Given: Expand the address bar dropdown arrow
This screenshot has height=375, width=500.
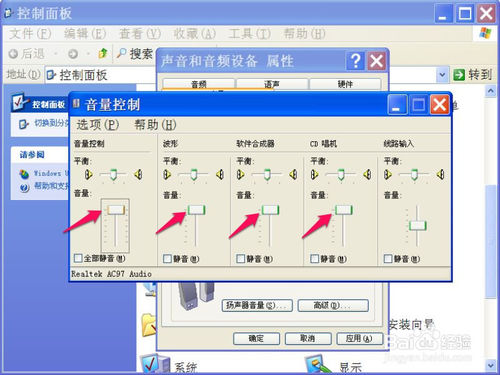Looking at the screenshot, I should (442, 75).
